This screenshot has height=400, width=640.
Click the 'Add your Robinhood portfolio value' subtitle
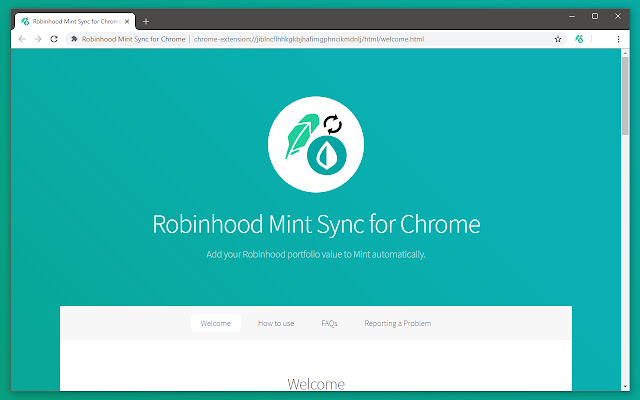click(316, 254)
